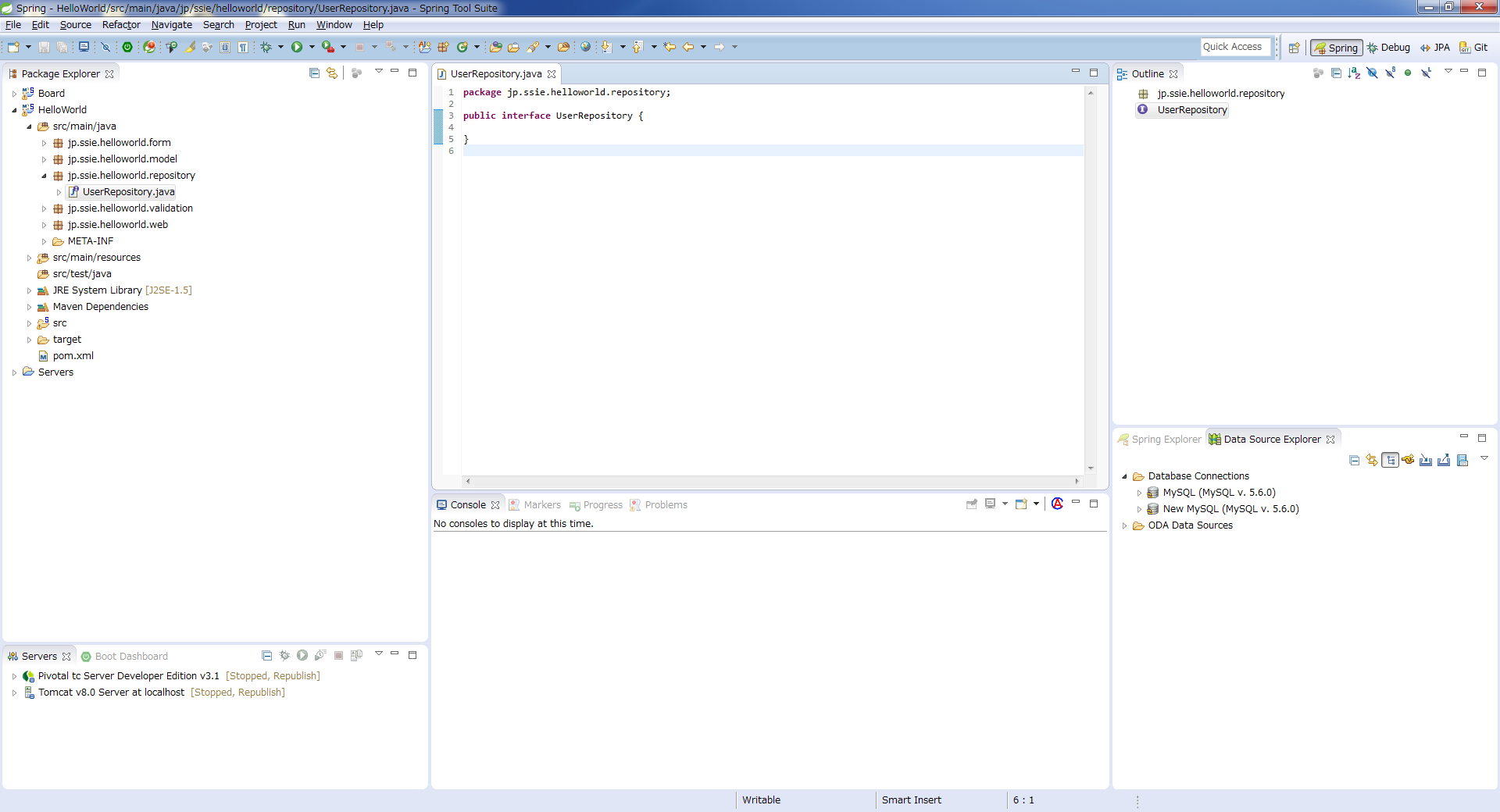Open the Refactor menu
Screen dimensions: 1500x812
(121, 25)
